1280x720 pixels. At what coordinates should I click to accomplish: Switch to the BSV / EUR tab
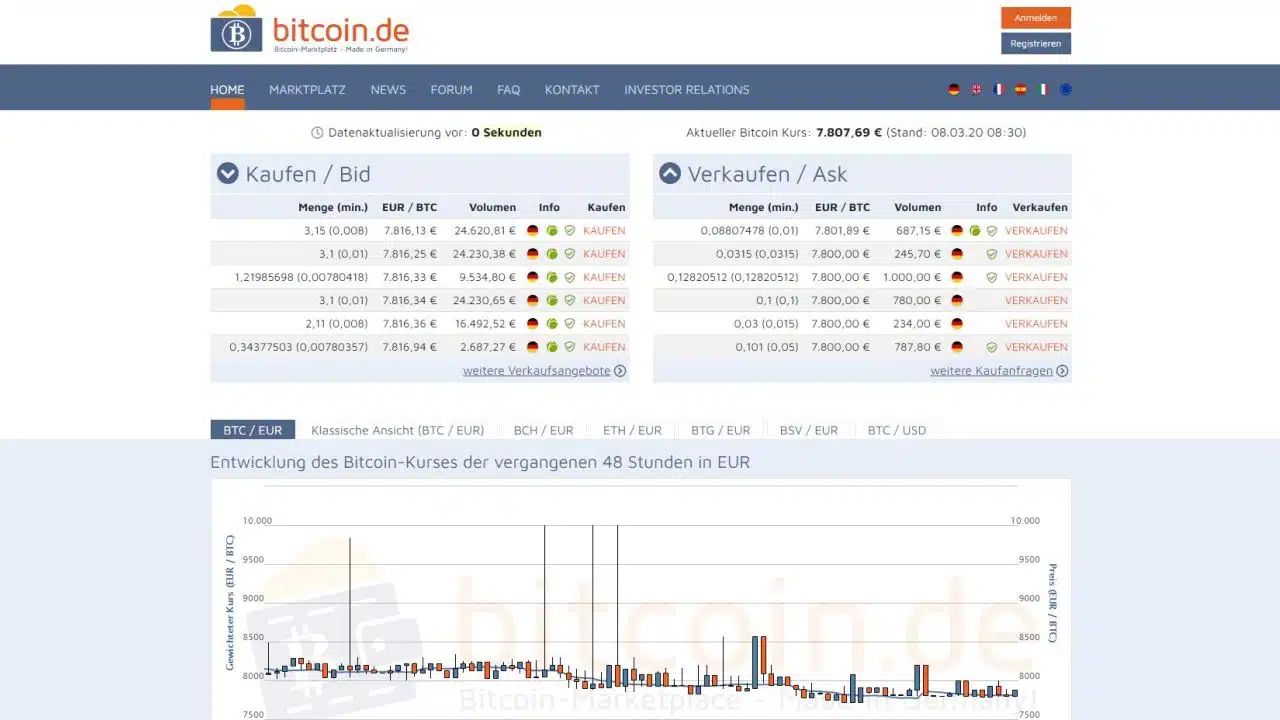click(x=809, y=430)
